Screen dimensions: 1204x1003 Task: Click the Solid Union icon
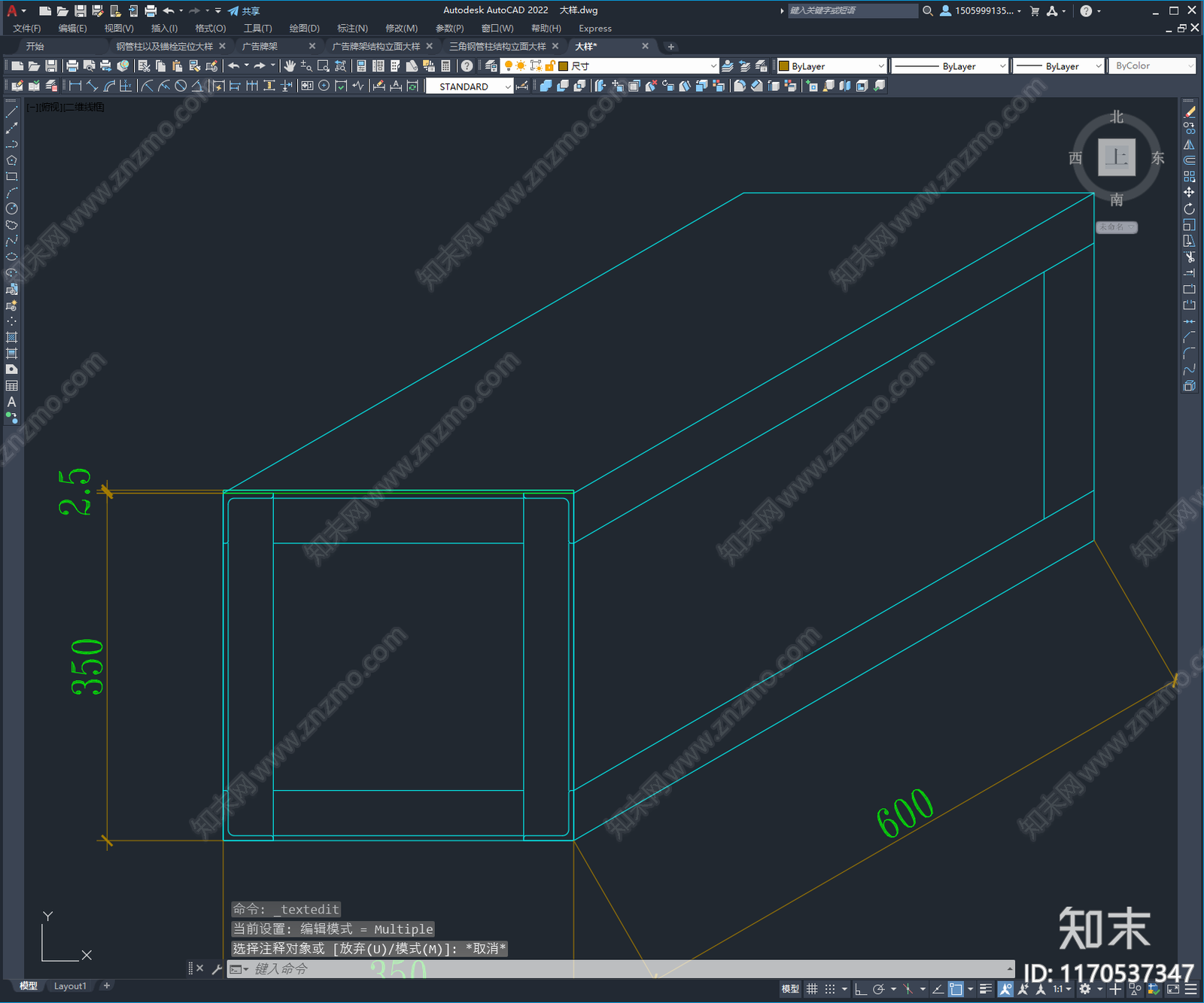(x=546, y=86)
